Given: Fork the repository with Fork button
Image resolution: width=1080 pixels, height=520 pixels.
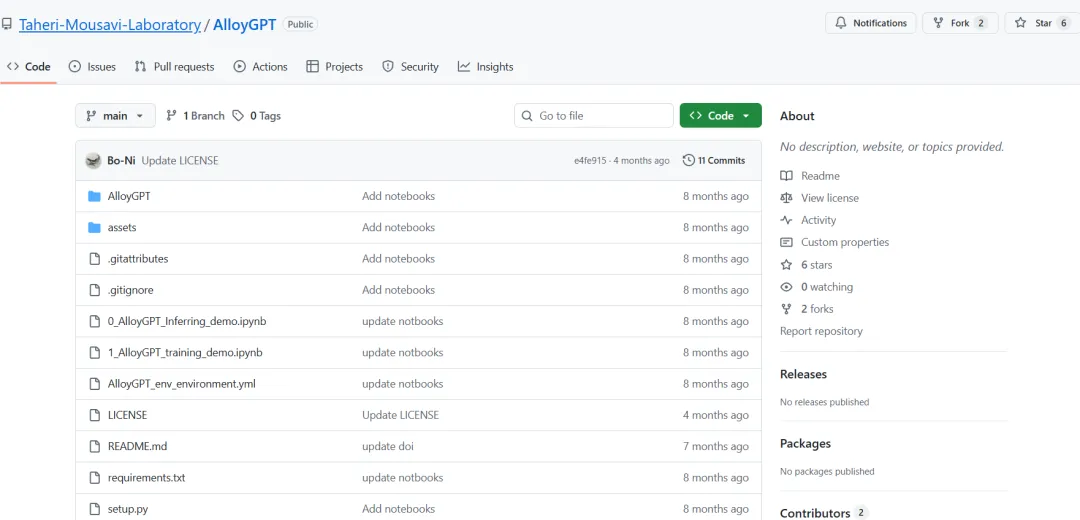Looking at the screenshot, I should pos(960,23).
